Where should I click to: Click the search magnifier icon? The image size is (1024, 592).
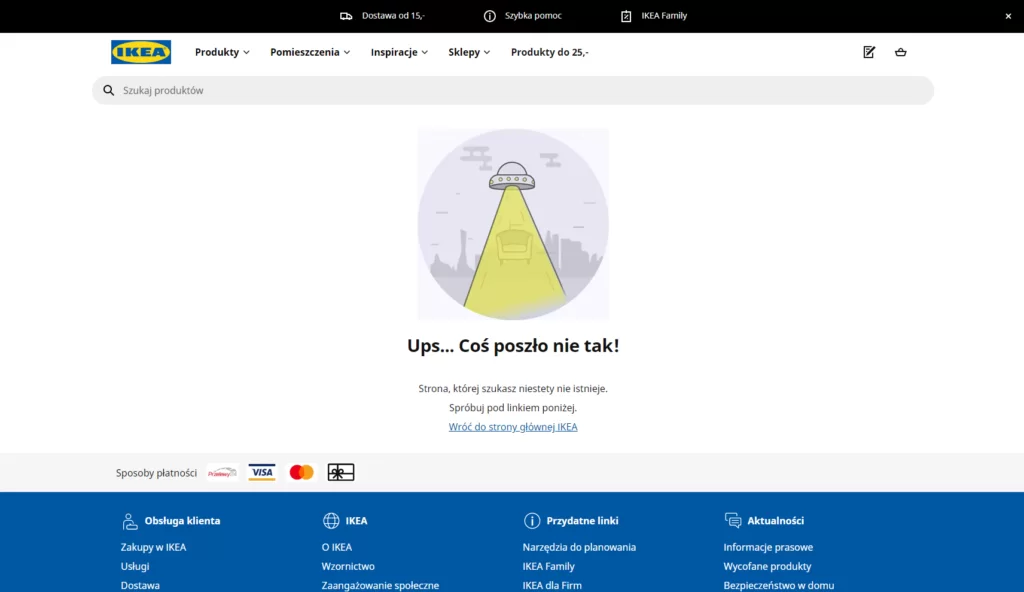click(108, 90)
